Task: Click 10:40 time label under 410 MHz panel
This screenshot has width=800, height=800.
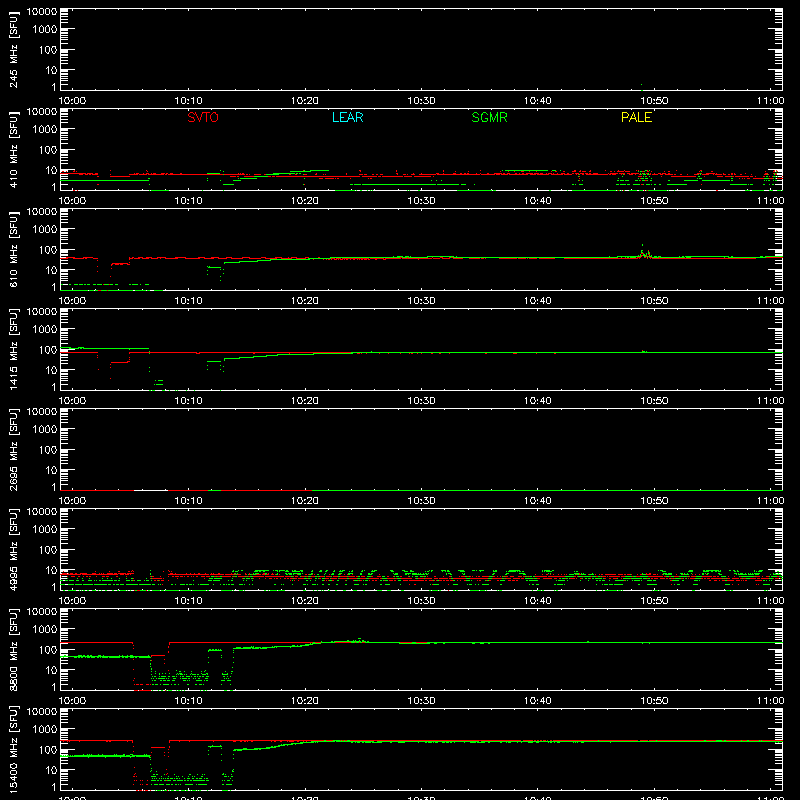Action: coord(538,201)
